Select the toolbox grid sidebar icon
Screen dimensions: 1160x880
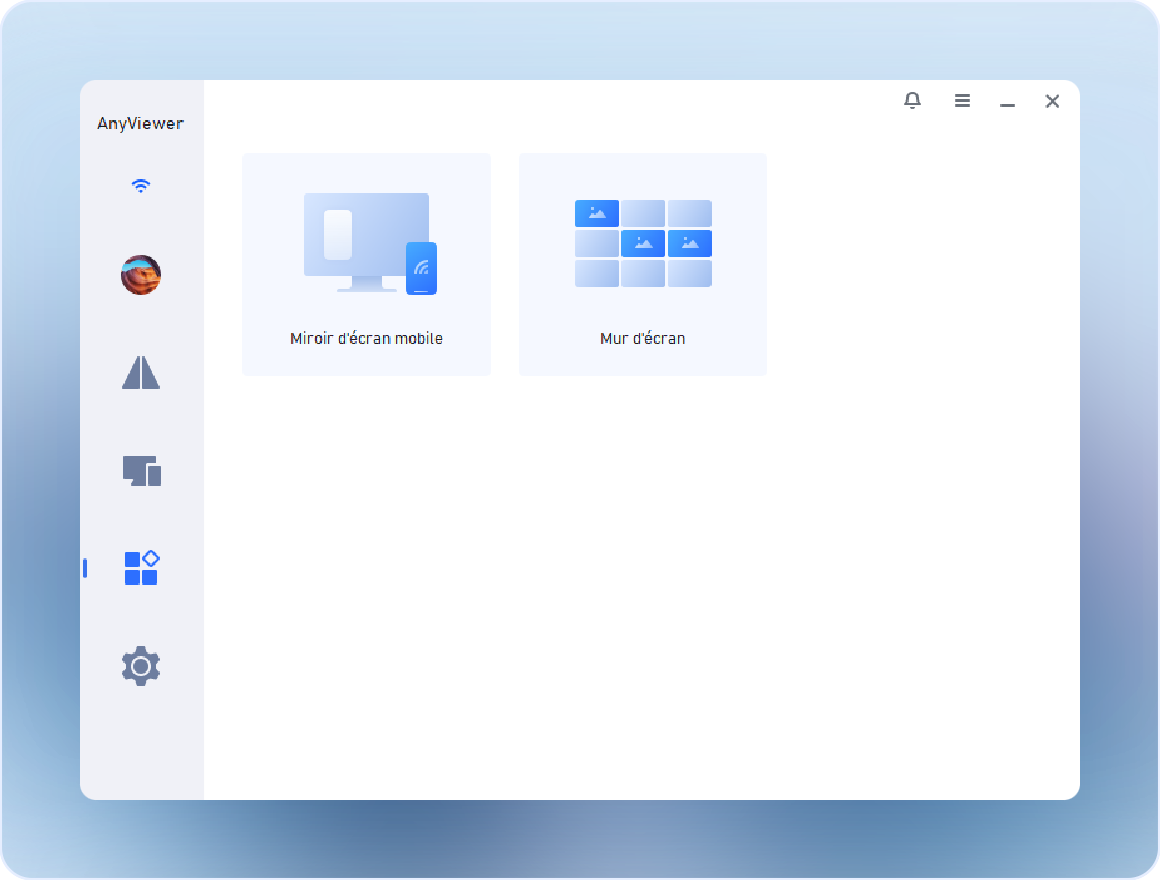point(141,568)
